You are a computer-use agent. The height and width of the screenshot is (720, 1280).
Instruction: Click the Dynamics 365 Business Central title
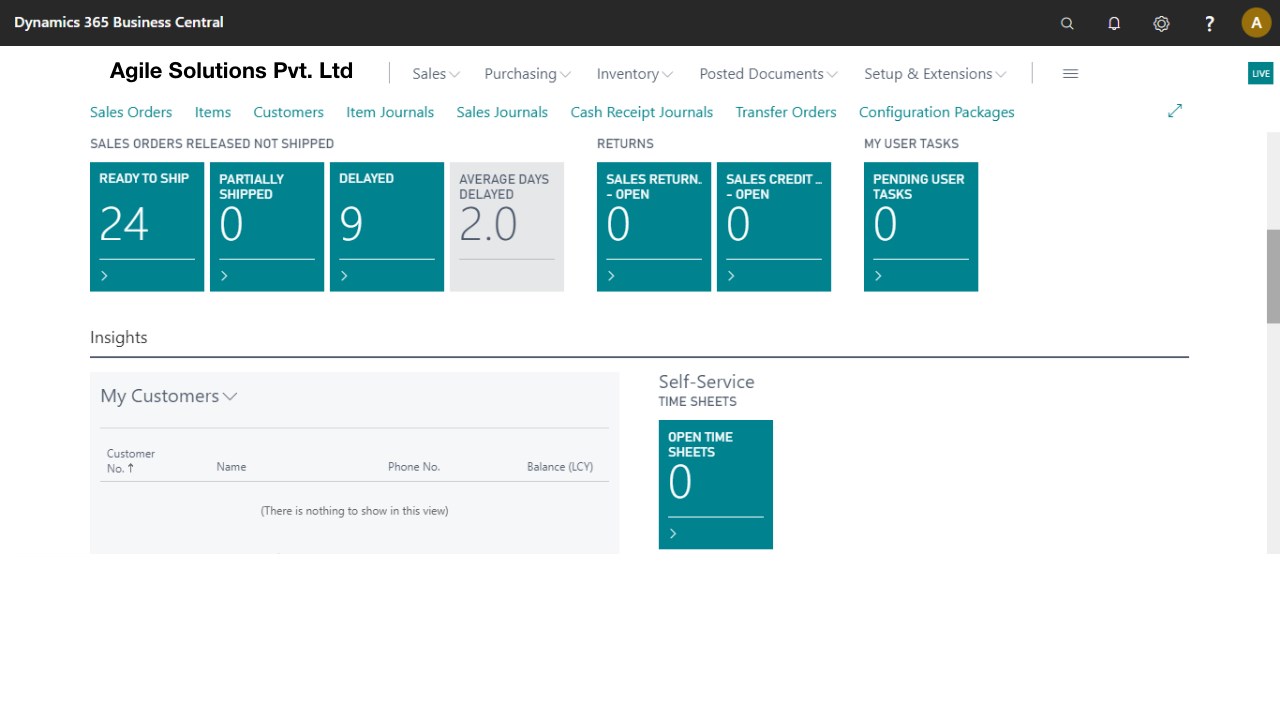click(119, 22)
